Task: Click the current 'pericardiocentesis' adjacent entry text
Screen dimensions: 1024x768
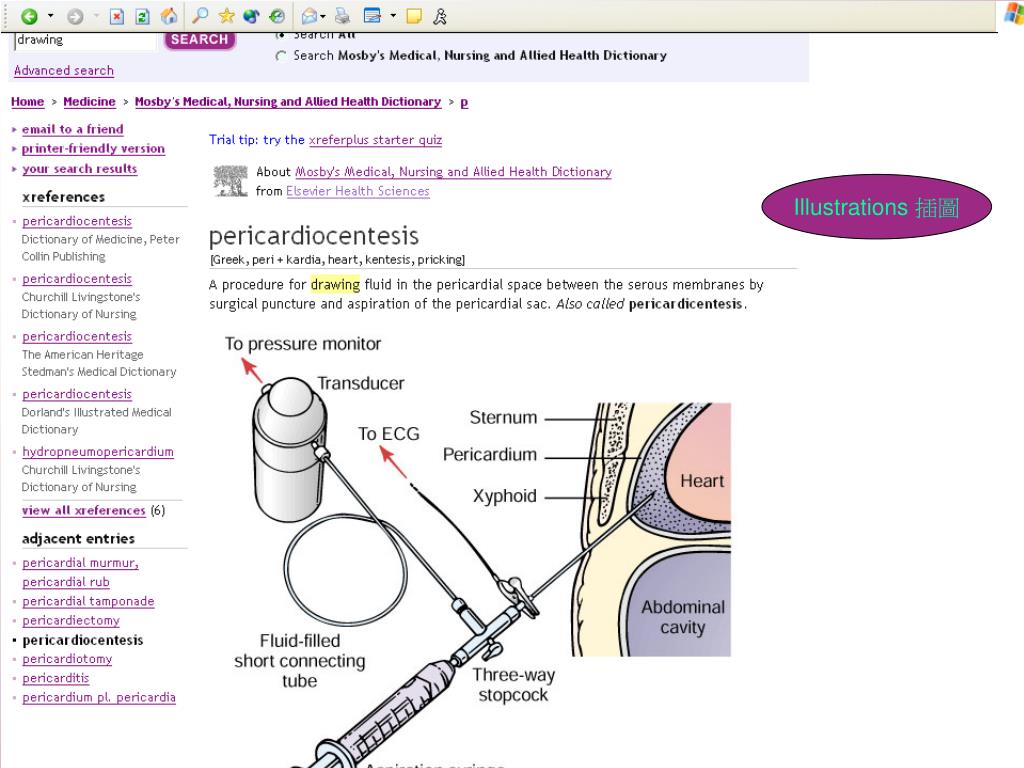Action: tap(83, 640)
